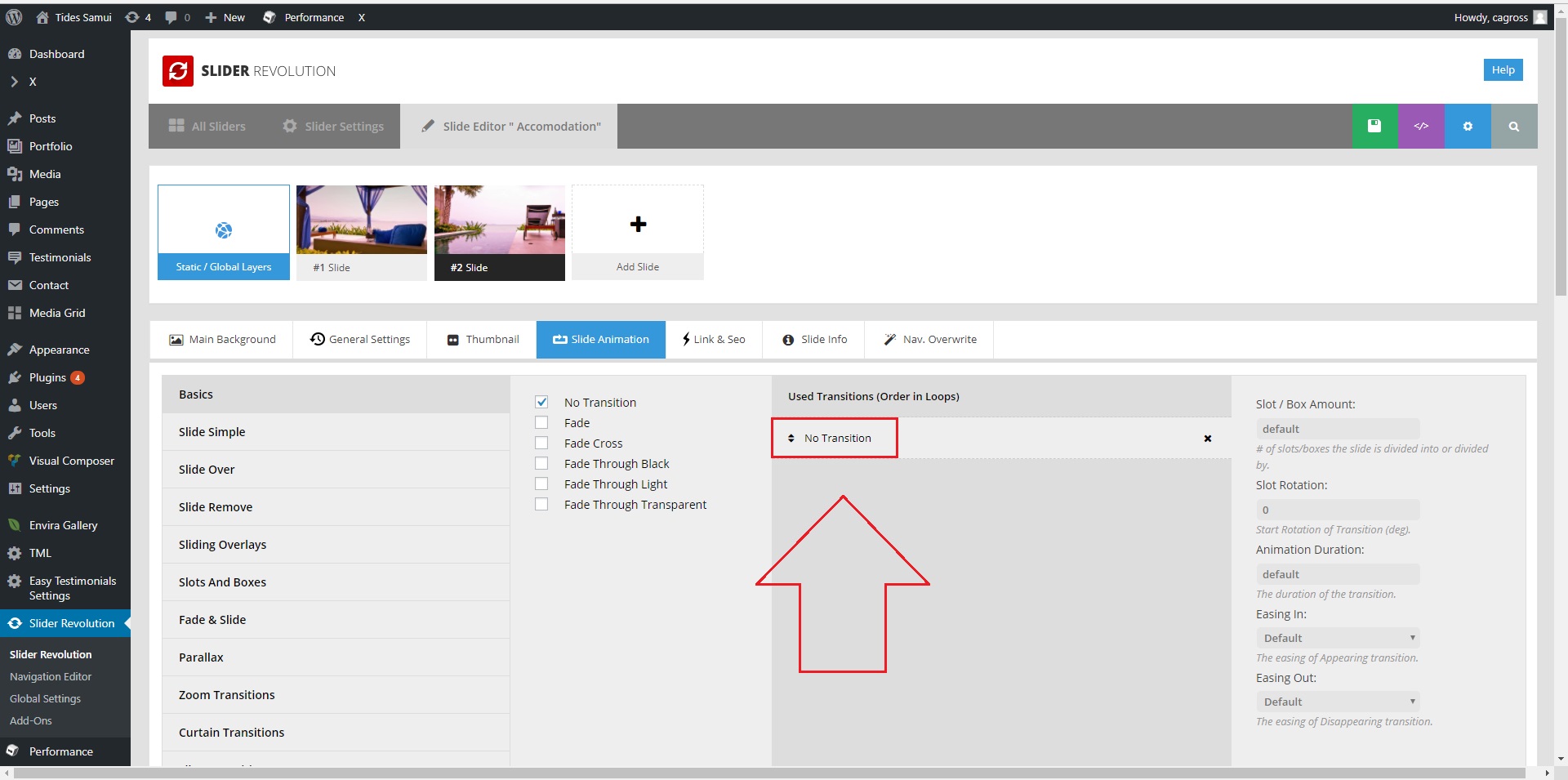Viewport: 1568px width, 780px height.
Task: Open comments bubble in admin bar
Action: tap(177, 17)
